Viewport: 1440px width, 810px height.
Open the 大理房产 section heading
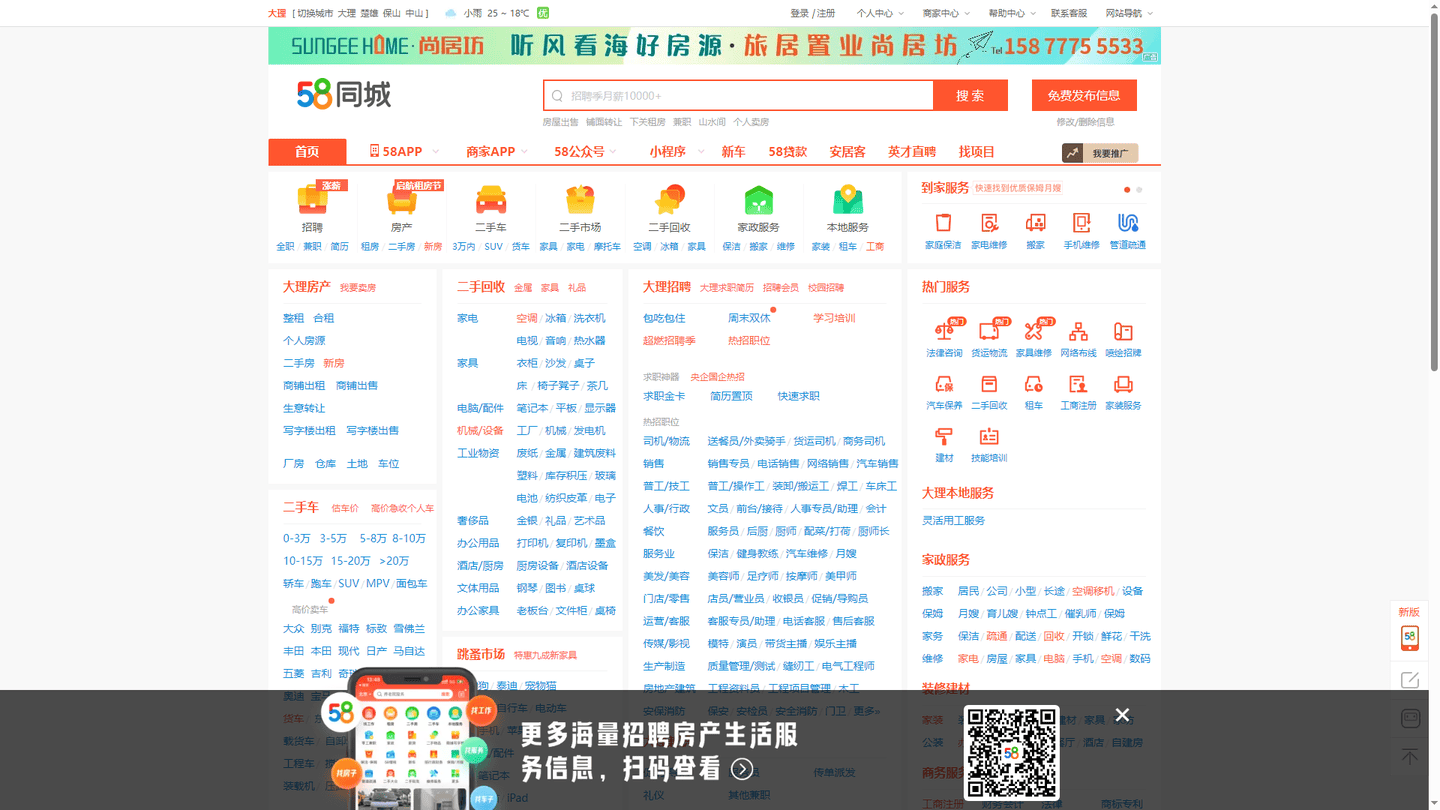pyautogui.click(x=306, y=287)
